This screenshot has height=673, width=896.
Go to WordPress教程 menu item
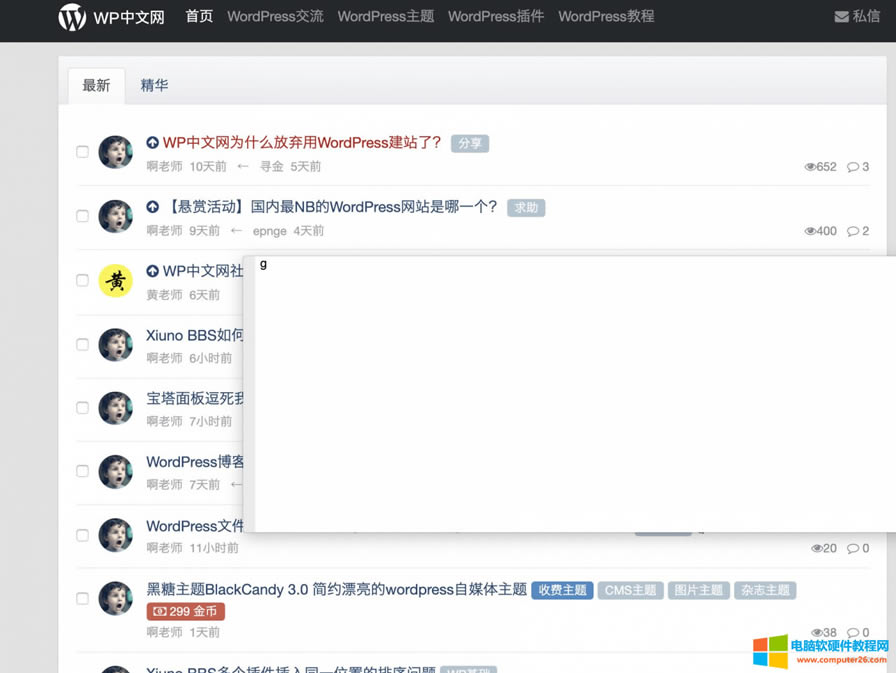606,17
